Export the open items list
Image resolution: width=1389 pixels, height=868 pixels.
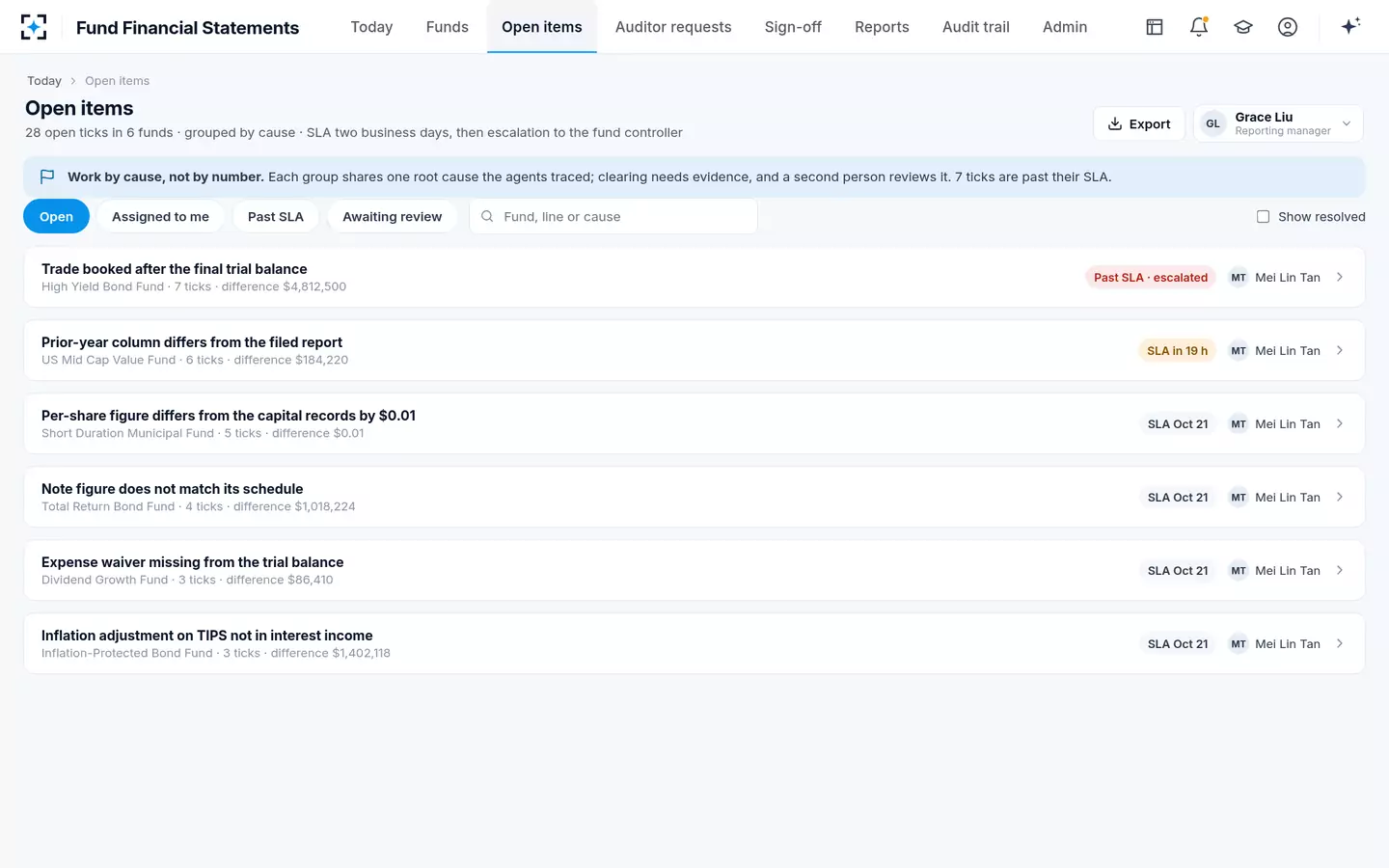1139,123
